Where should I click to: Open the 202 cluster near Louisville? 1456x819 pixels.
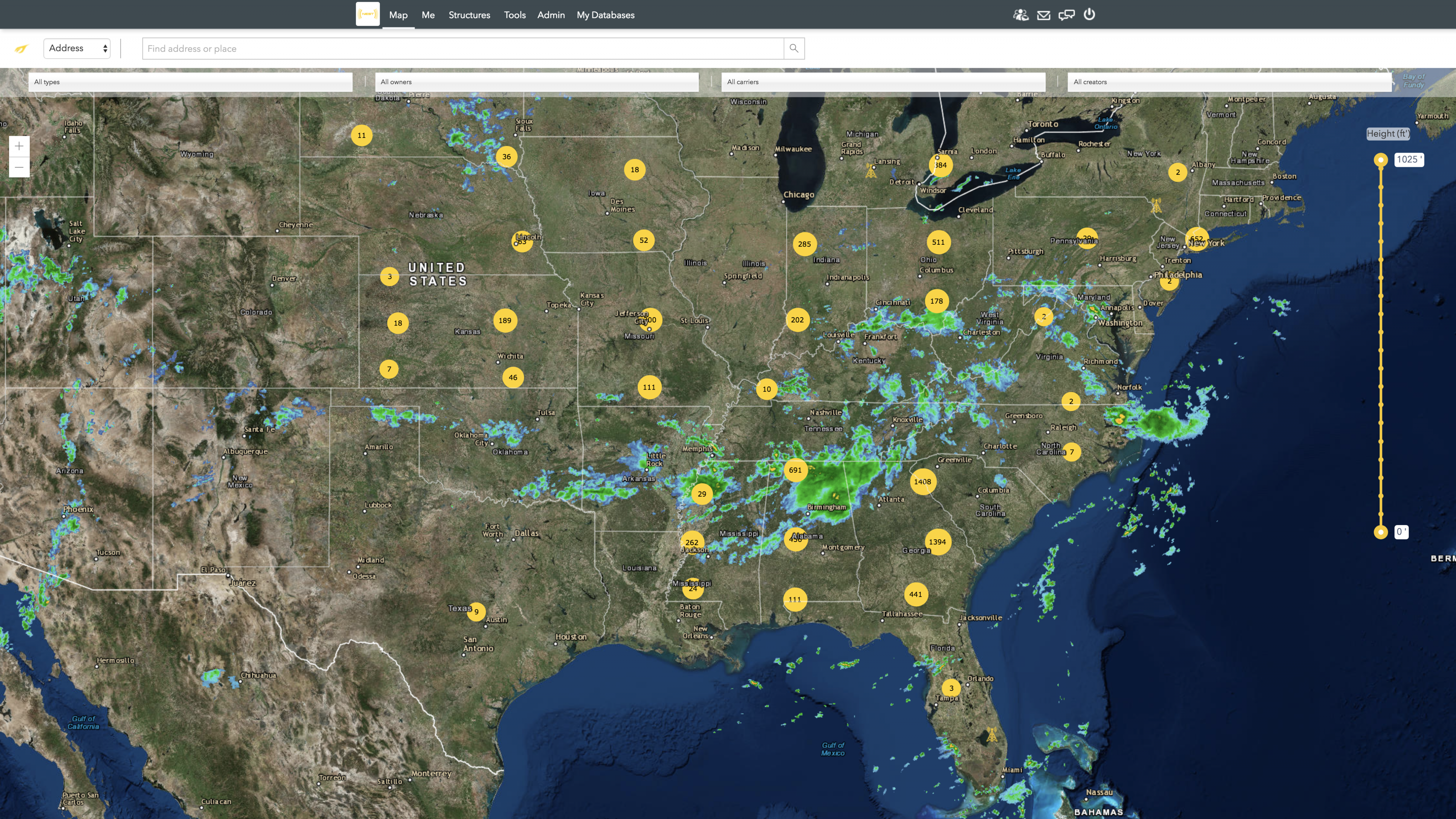point(797,320)
